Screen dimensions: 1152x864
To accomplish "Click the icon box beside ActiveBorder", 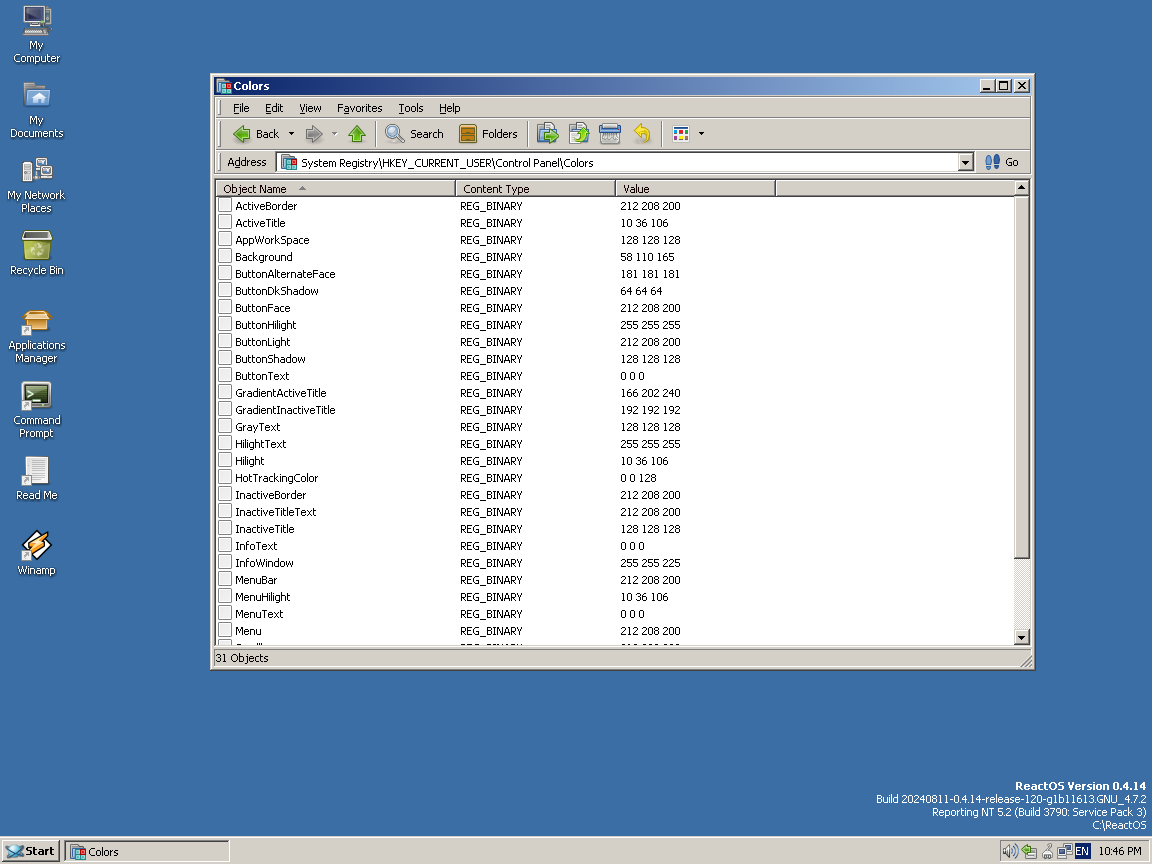I will click(x=225, y=205).
